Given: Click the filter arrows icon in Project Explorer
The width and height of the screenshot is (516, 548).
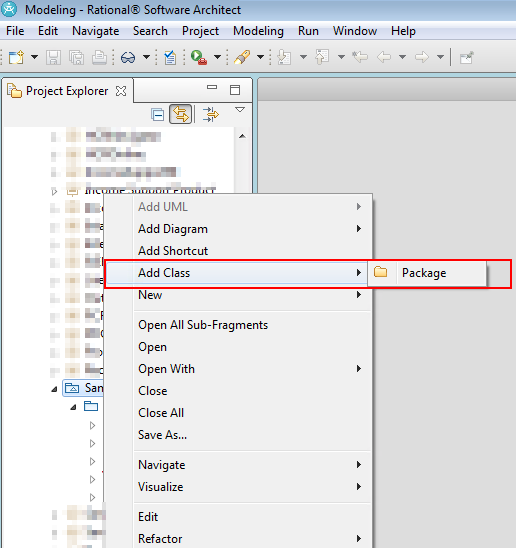Looking at the screenshot, I should [x=210, y=115].
